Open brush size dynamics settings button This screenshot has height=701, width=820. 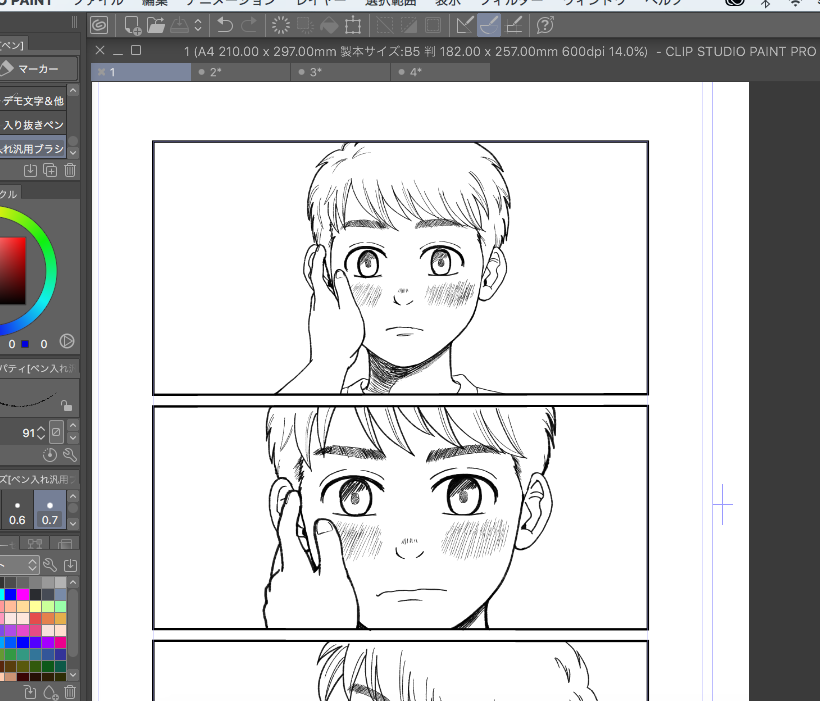(56, 432)
